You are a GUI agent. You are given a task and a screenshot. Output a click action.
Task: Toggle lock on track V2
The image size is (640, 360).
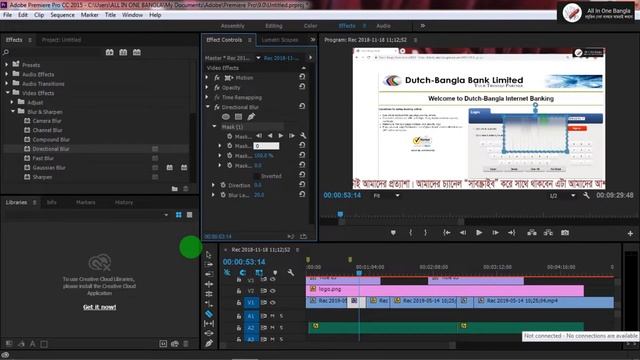(239, 291)
